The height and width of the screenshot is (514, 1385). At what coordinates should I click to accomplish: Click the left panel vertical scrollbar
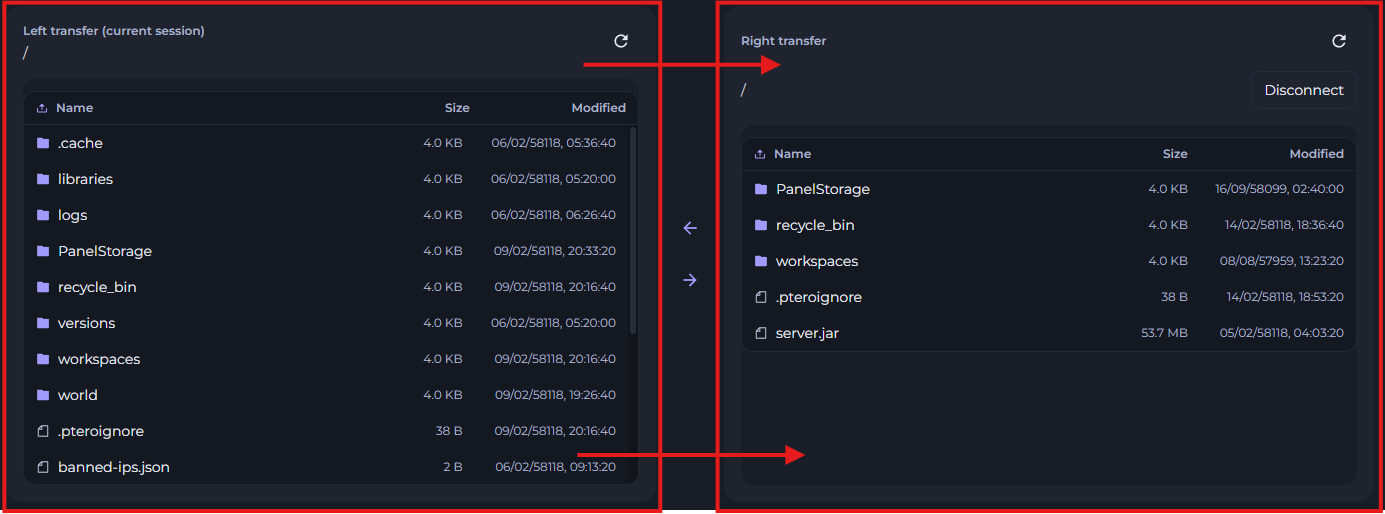(634, 230)
